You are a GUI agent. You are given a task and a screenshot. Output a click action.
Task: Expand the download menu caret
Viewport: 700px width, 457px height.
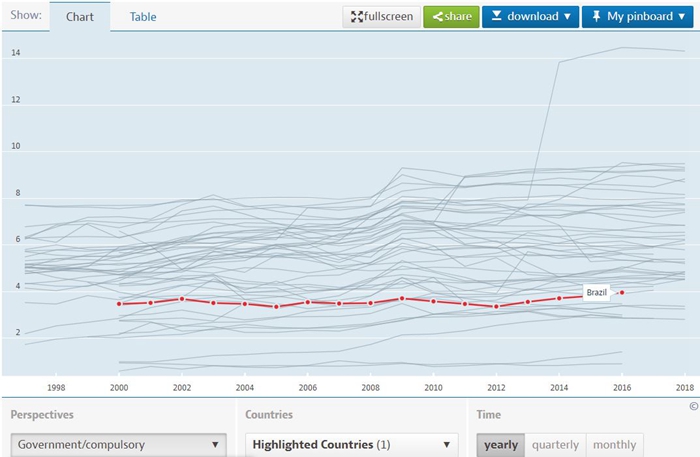point(567,17)
